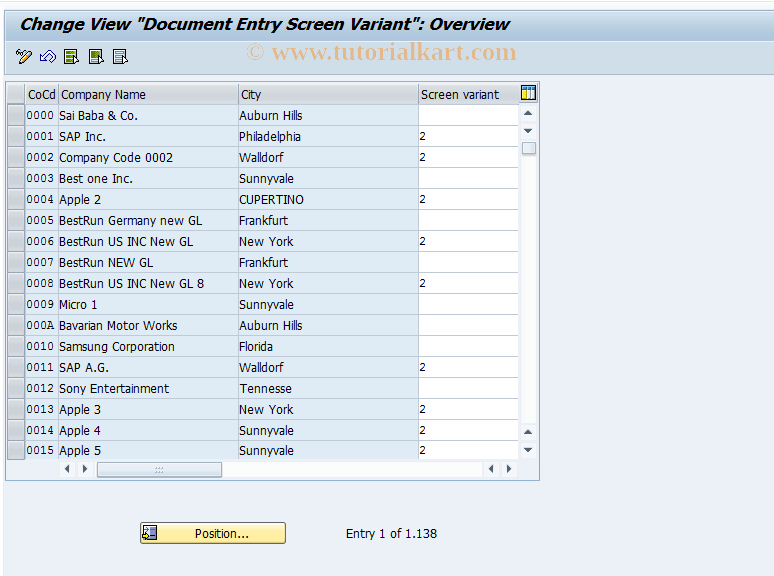
Task: Click the 'CUPERTINO' city cell
Action: tap(328, 199)
